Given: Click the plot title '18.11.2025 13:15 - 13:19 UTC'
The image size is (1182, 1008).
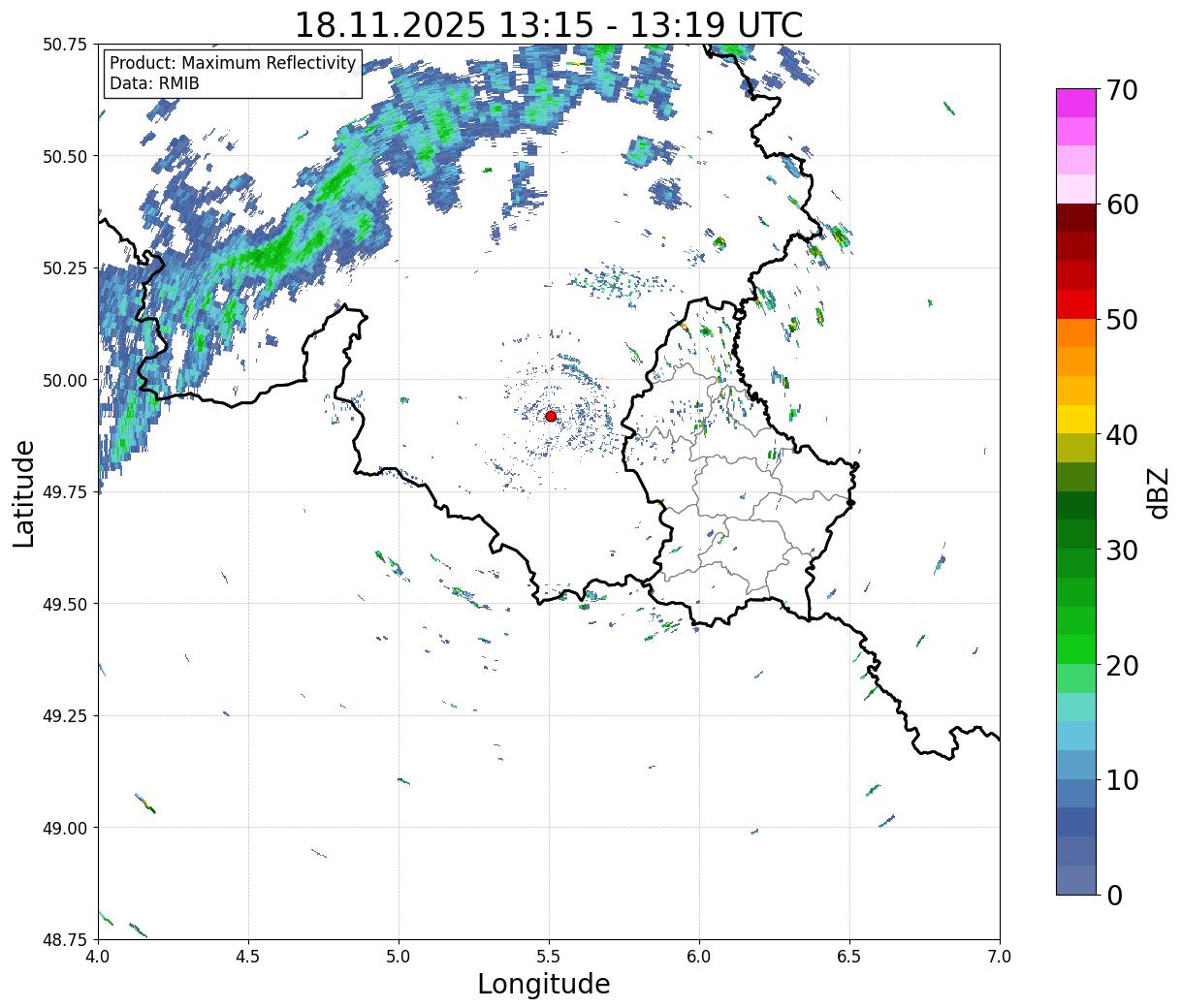Looking at the screenshot, I should coord(549,24).
